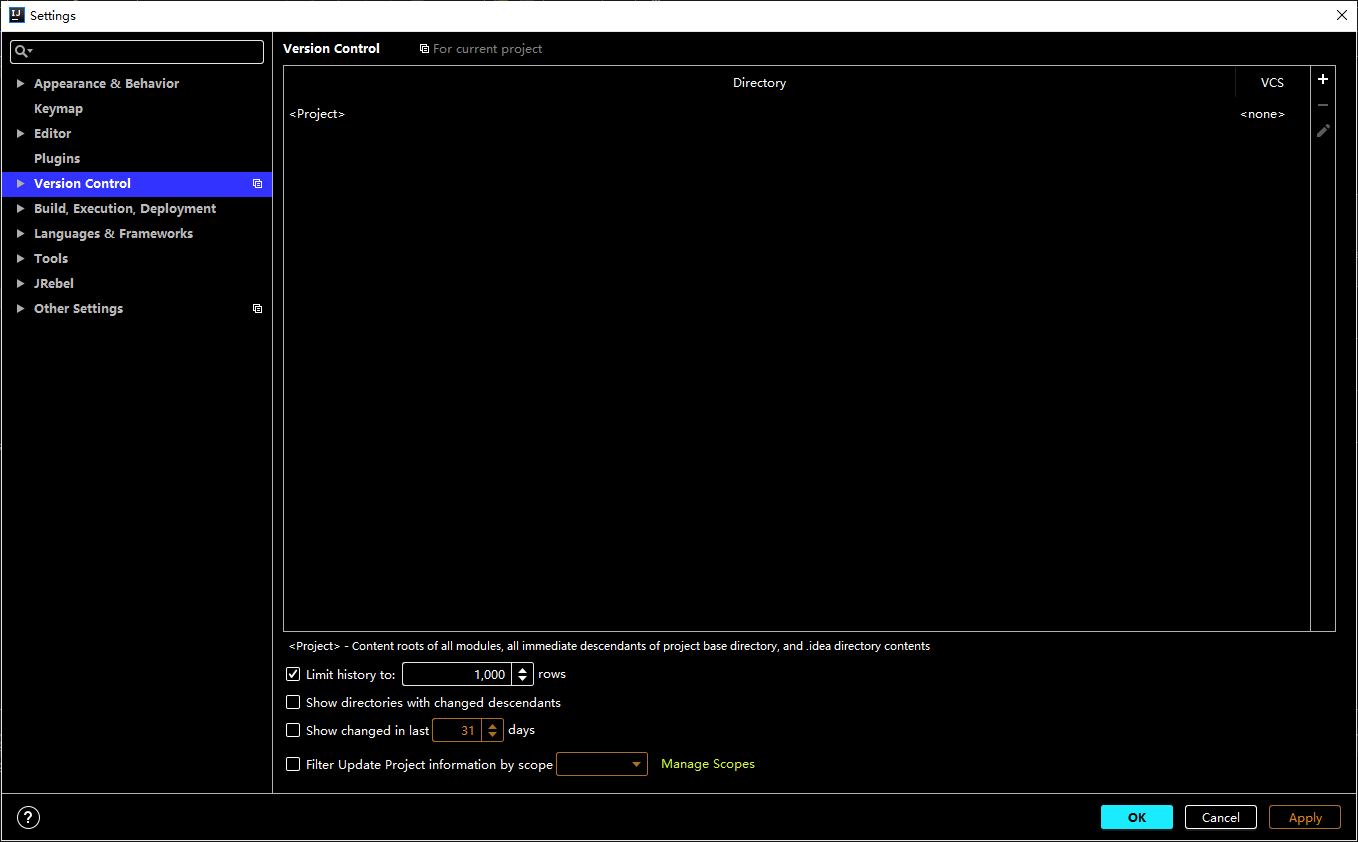Click the history rows limit field
Screen dimensions: 1358x842
click(x=457, y=674)
